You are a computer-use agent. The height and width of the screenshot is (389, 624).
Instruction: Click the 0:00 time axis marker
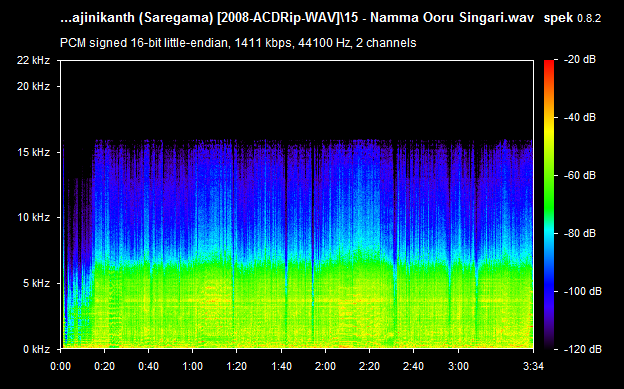[x=60, y=366]
